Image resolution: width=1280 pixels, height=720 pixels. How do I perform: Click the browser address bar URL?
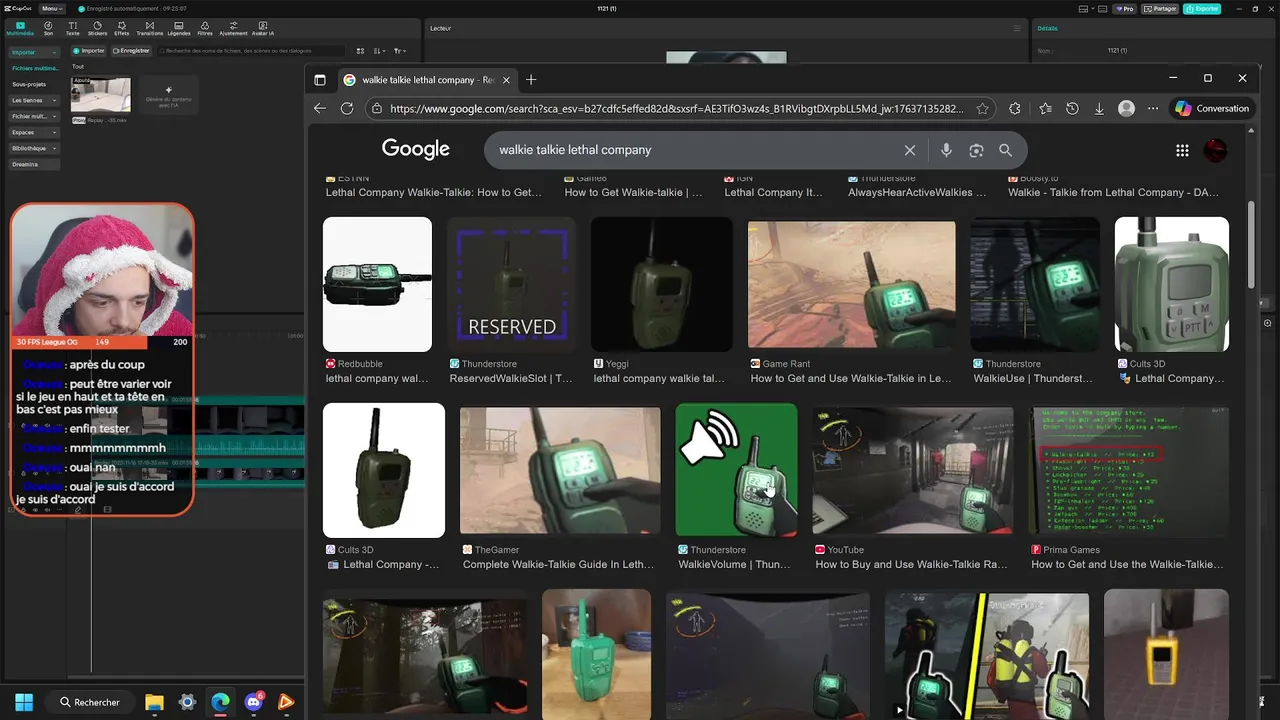coord(676,108)
